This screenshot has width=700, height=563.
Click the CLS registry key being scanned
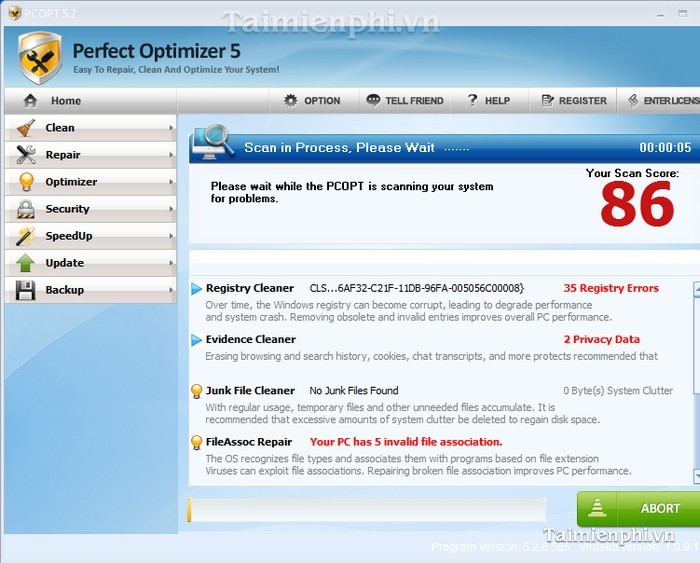[x=417, y=288]
